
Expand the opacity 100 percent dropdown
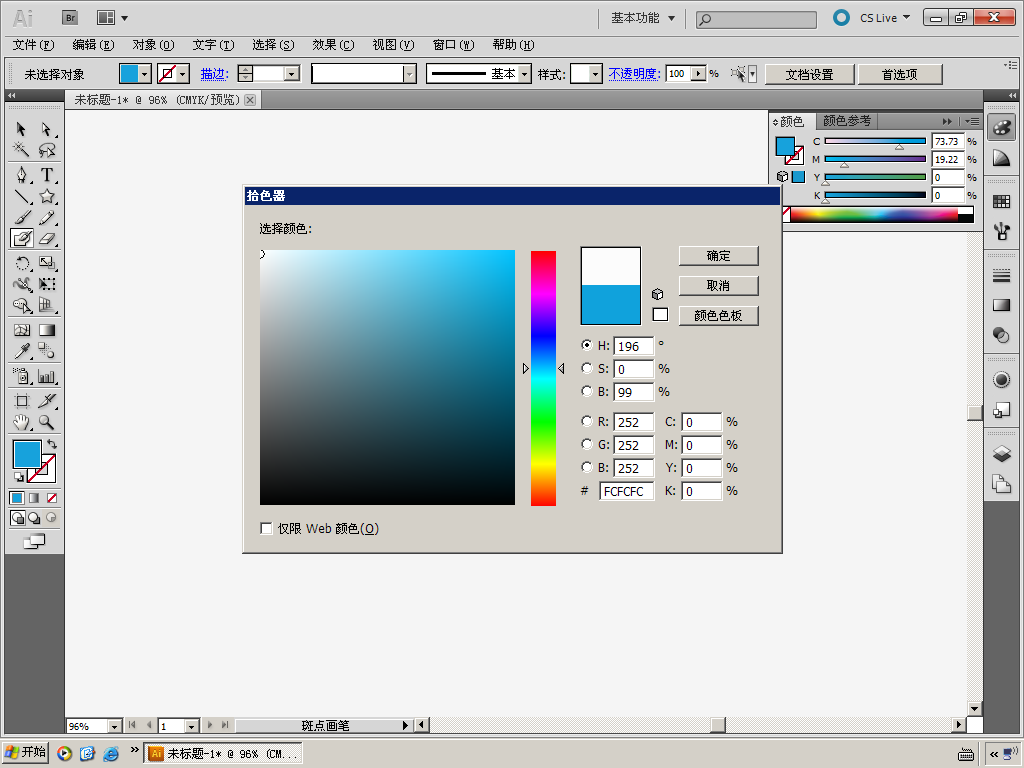pos(698,74)
